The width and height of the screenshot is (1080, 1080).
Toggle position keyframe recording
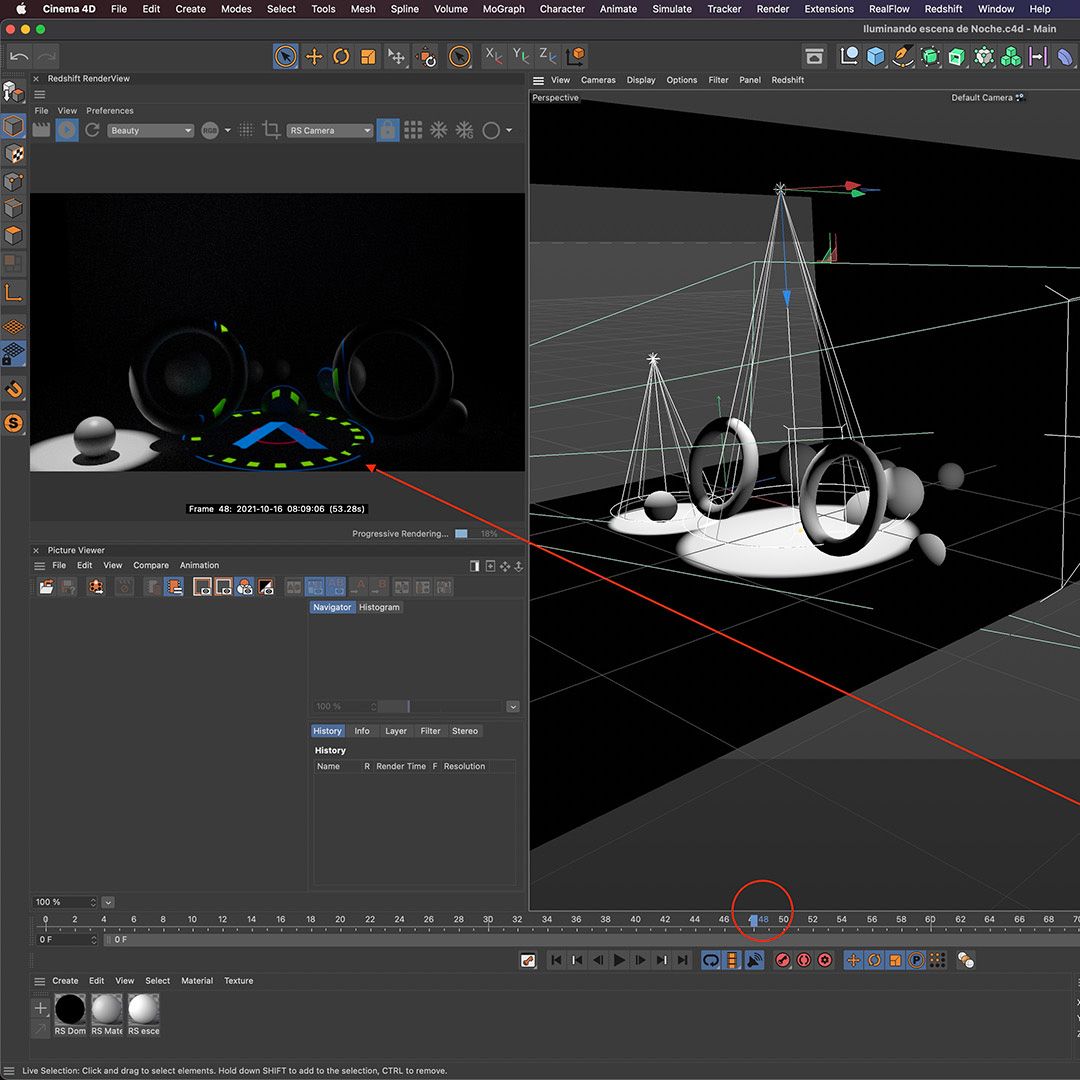[853, 959]
